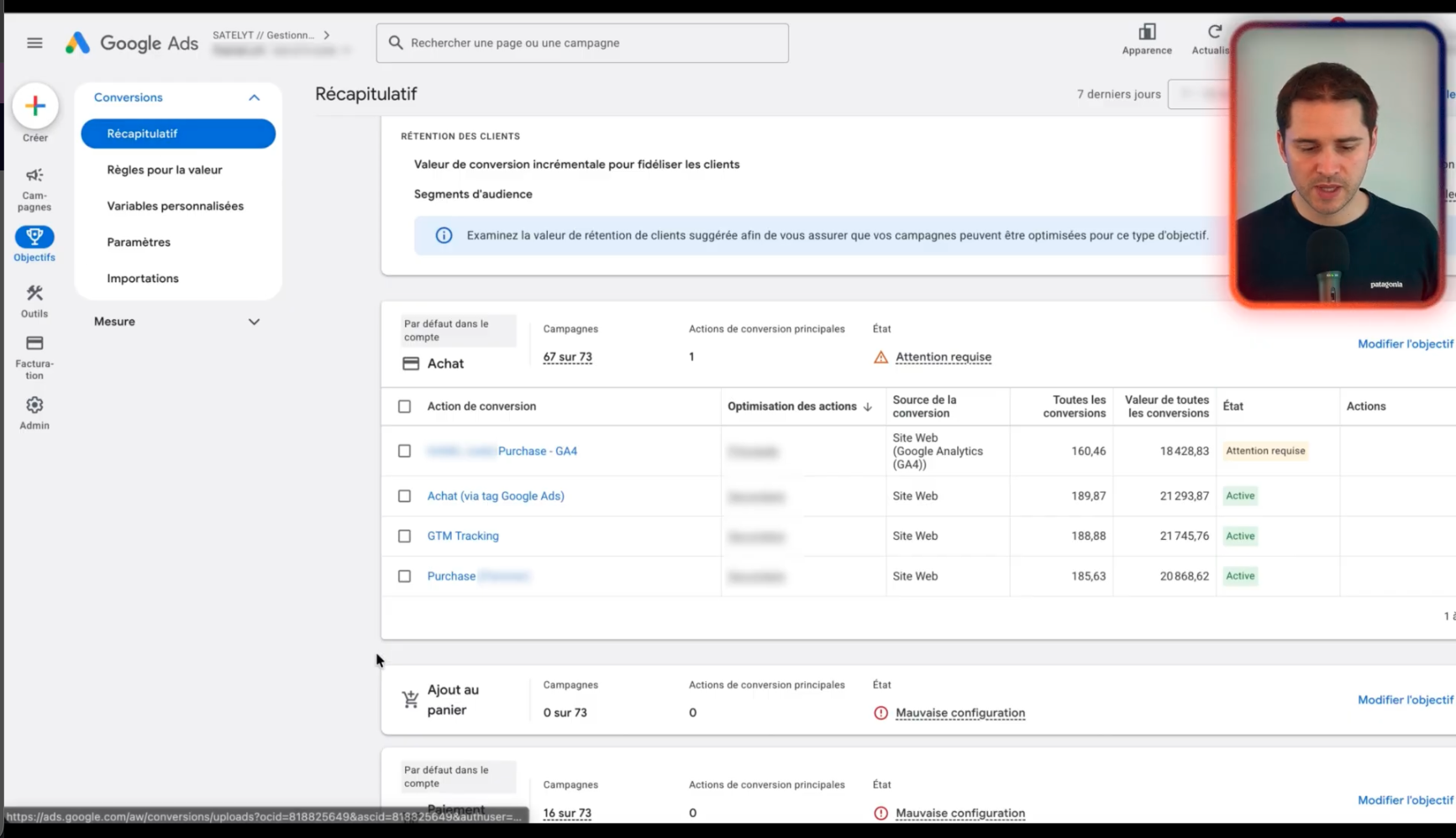Click the search magnifier icon
The height and width of the screenshot is (838, 1456).
tap(396, 43)
